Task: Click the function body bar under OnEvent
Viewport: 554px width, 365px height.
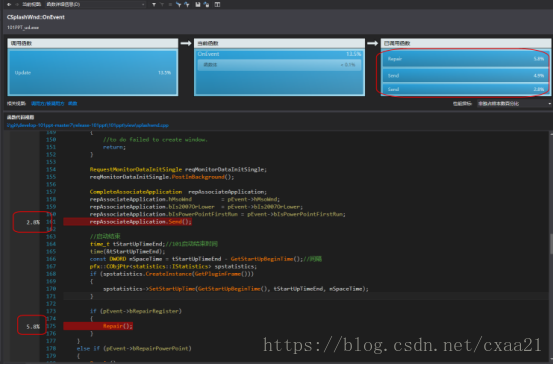Action: tap(279, 65)
